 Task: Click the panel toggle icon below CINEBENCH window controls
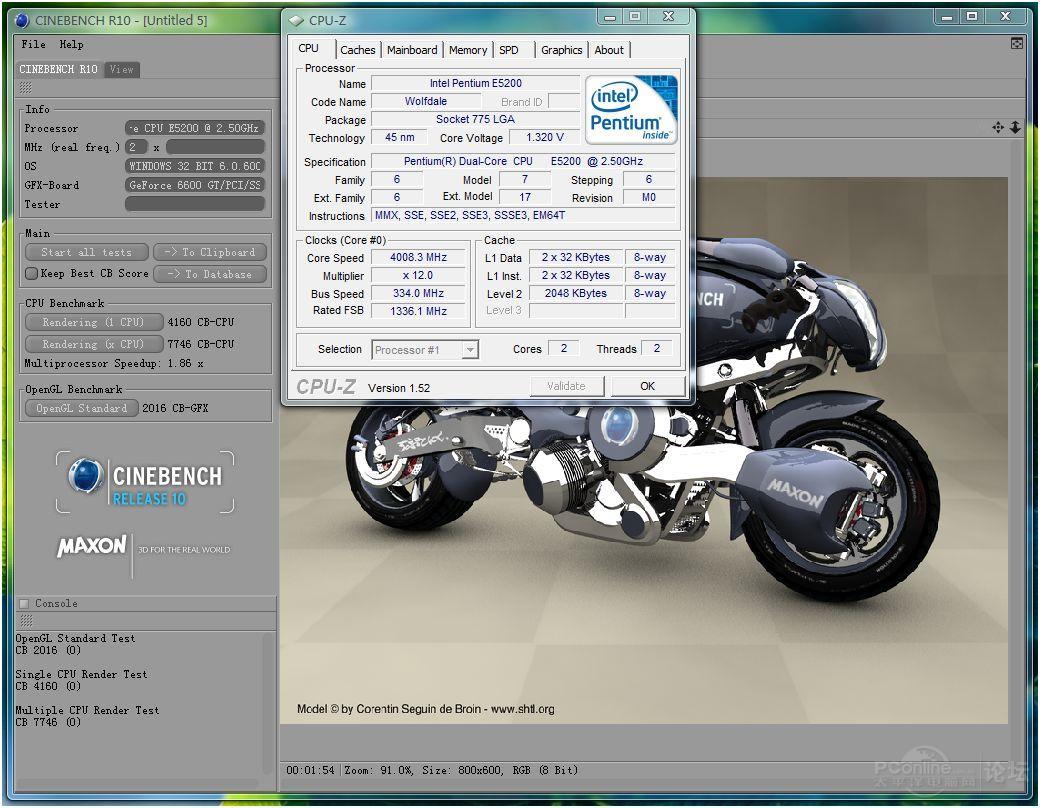coord(1017,44)
